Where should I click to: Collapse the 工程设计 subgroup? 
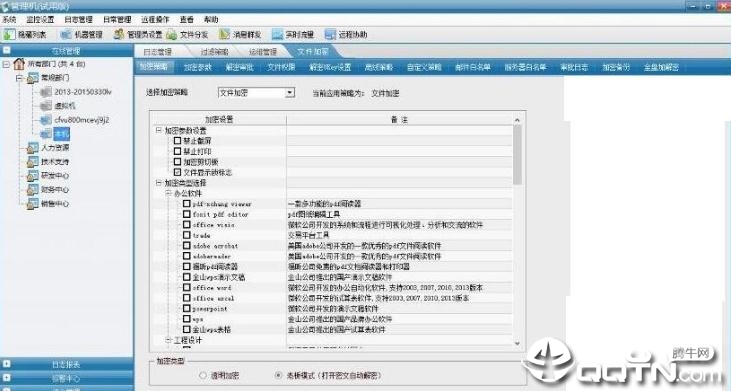tap(168, 340)
